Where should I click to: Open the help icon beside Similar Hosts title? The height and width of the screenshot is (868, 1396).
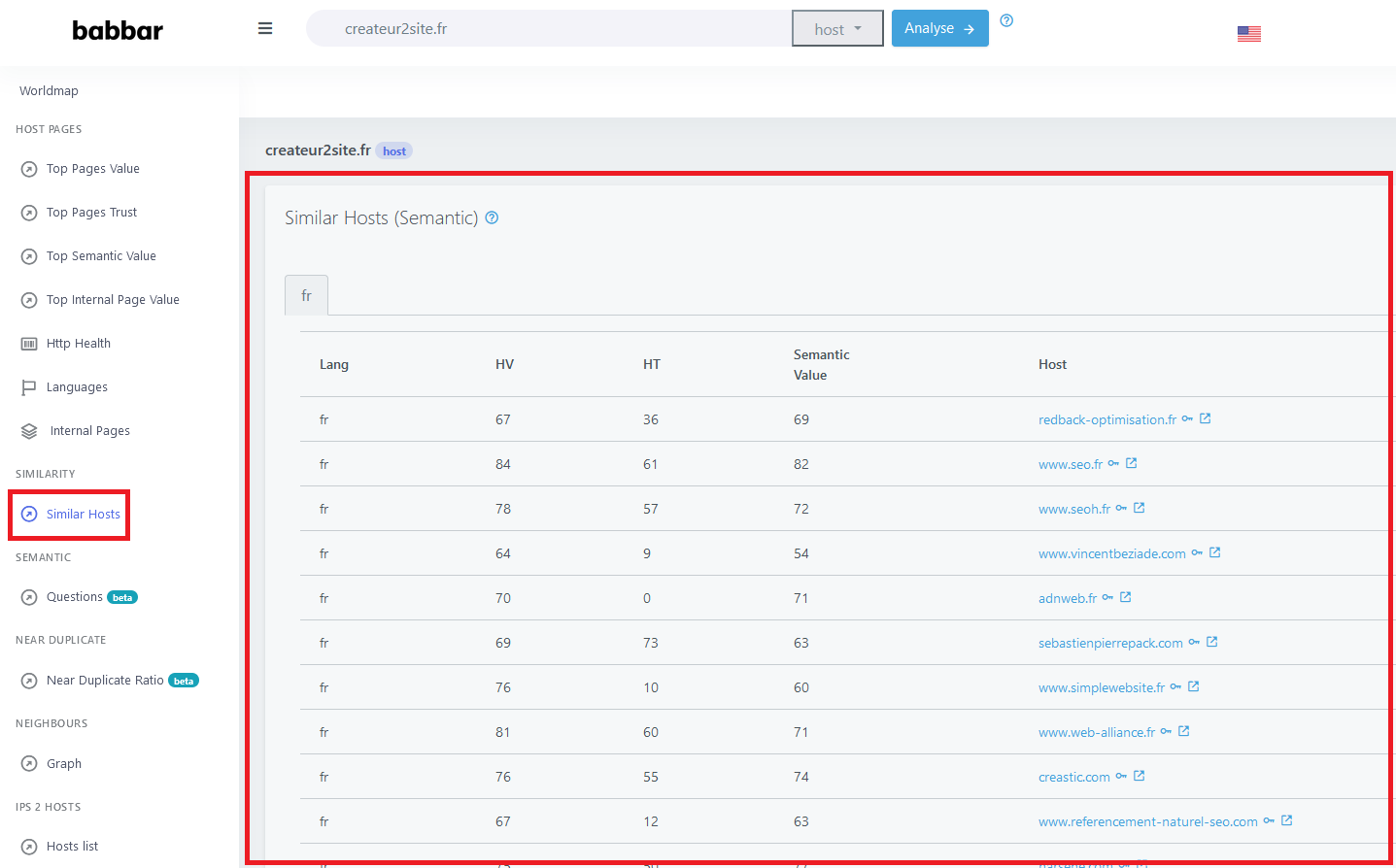pyautogui.click(x=492, y=217)
